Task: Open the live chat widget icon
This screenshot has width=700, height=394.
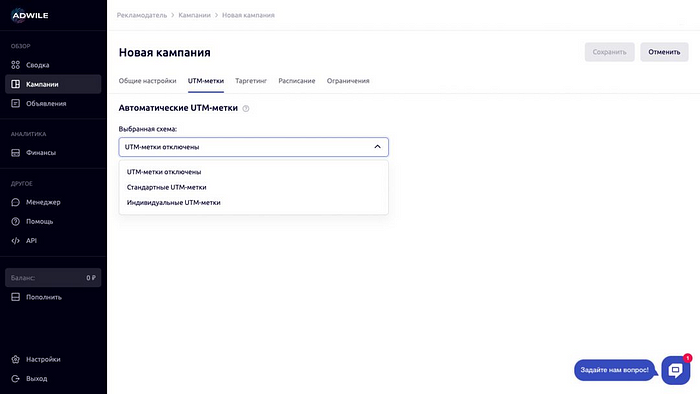Action: 675,370
